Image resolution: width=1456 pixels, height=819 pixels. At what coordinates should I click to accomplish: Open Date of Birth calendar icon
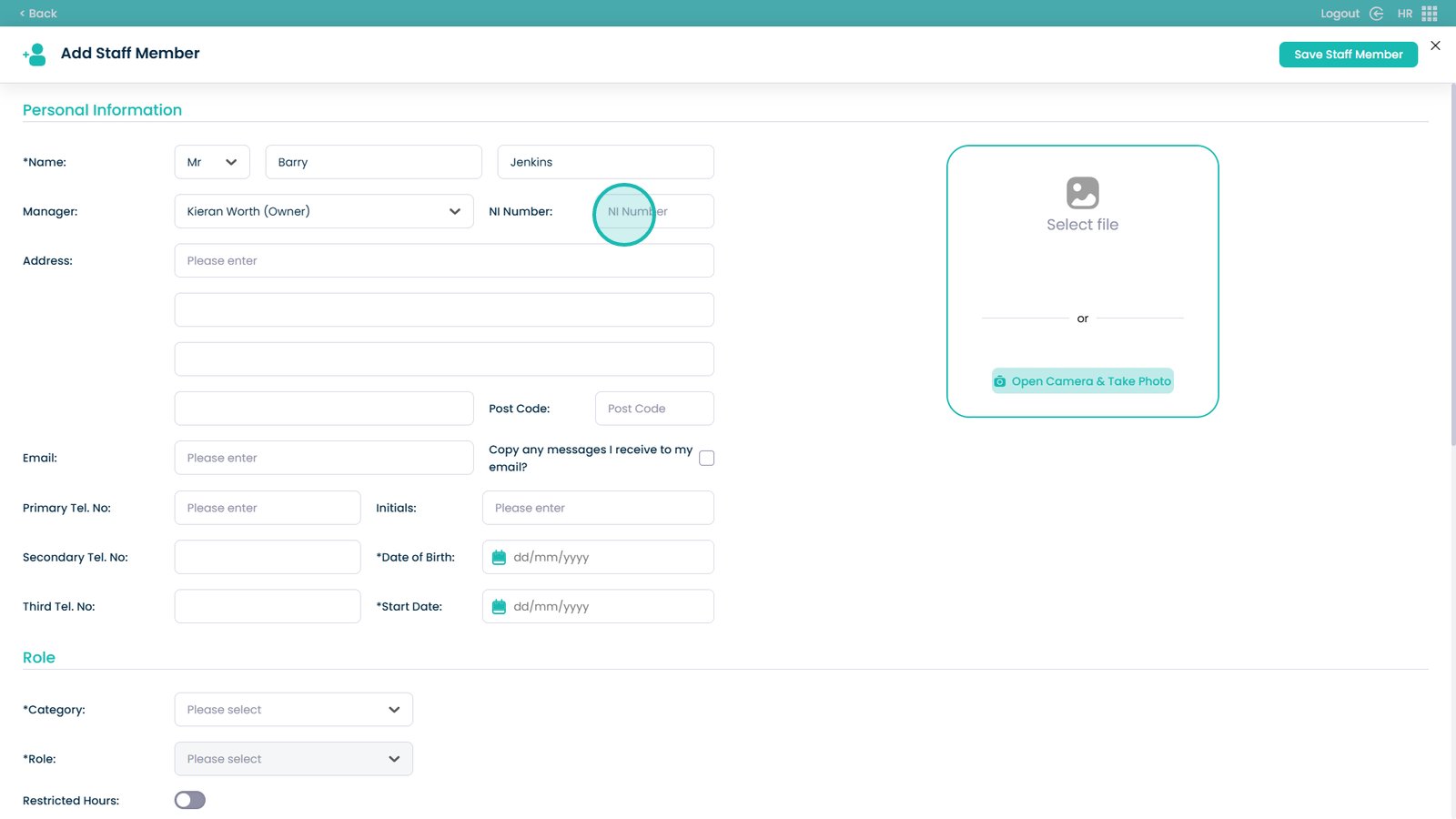[x=499, y=558]
